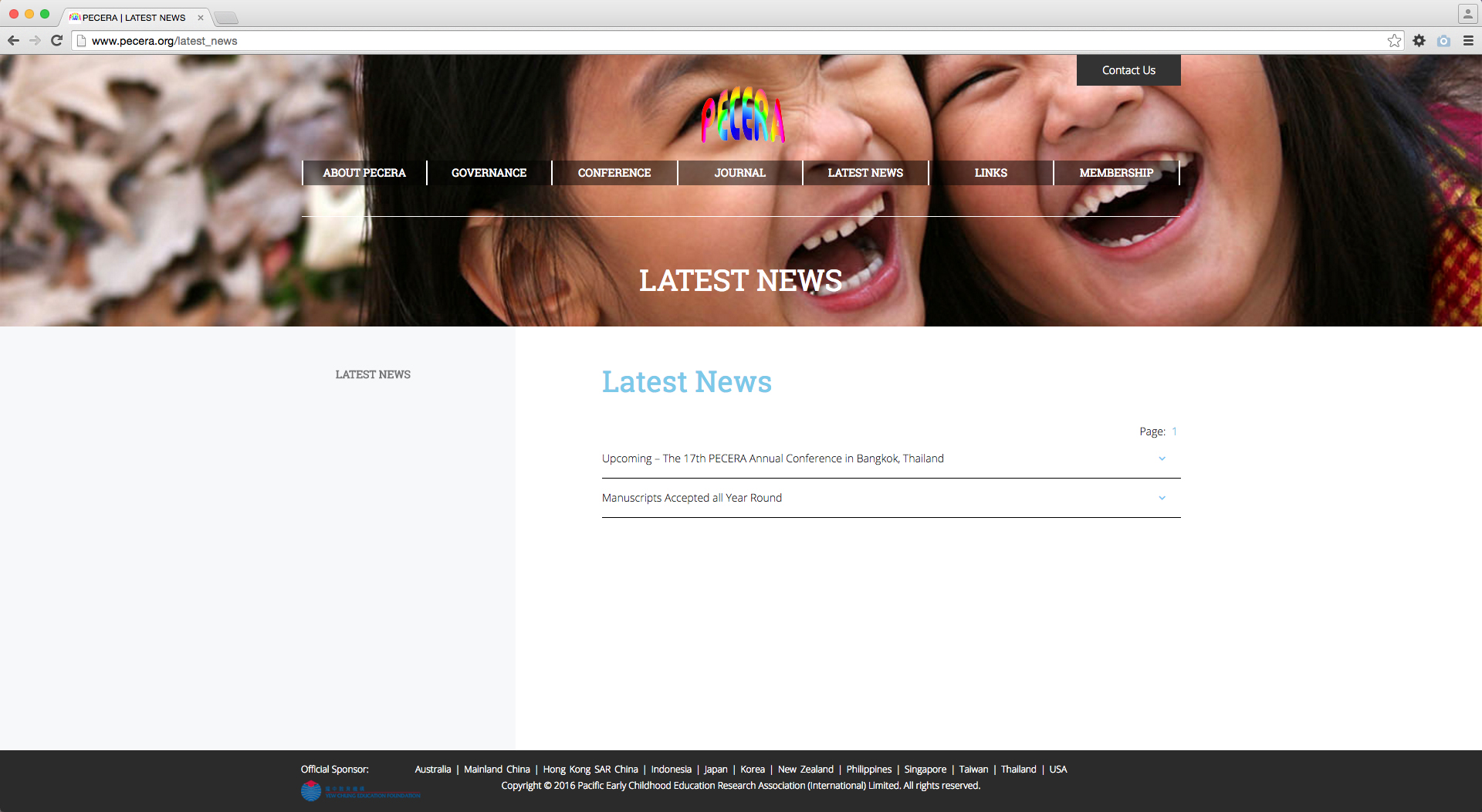
Task: Go to the JOURNAL section
Action: (739, 173)
